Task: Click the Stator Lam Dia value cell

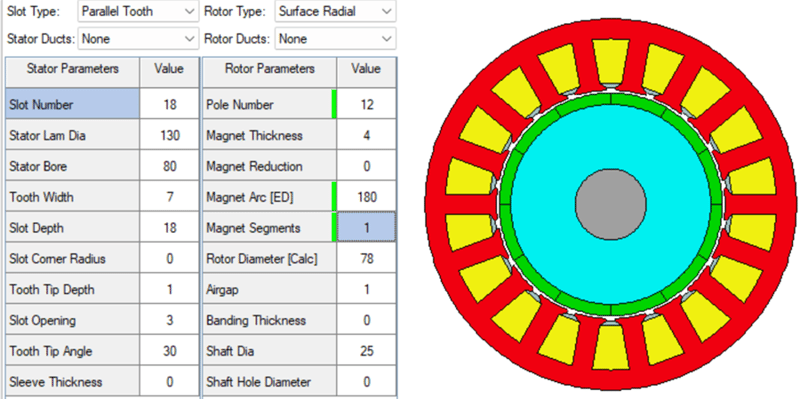Action: [169, 136]
